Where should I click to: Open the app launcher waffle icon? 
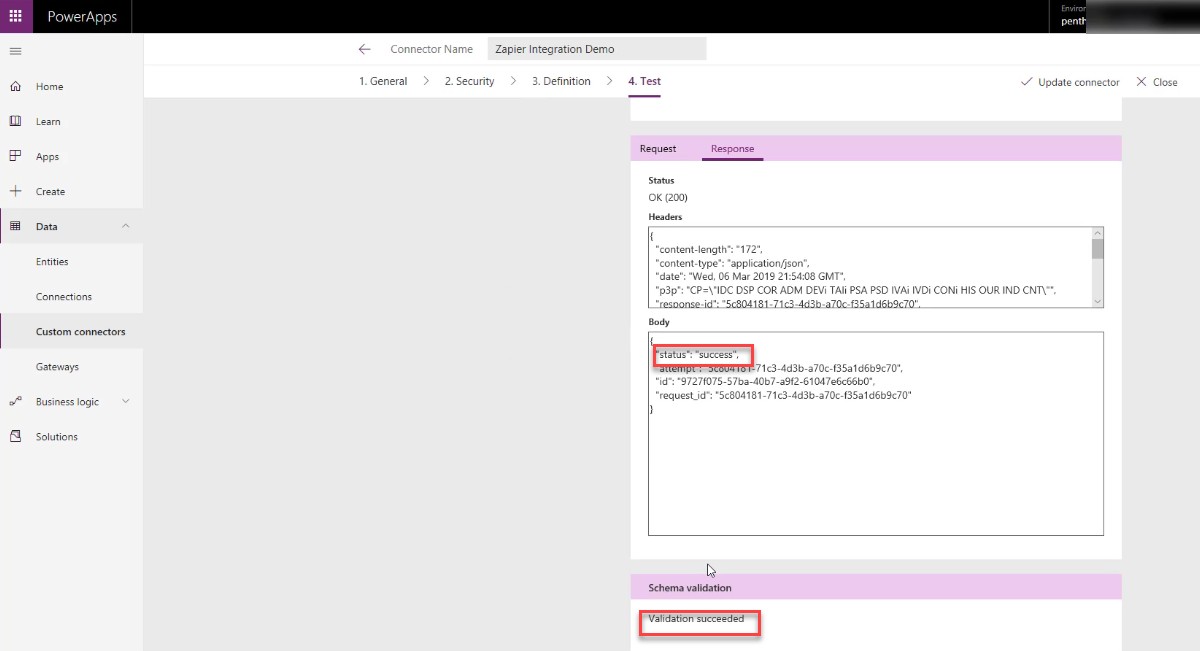[x=15, y=16]
